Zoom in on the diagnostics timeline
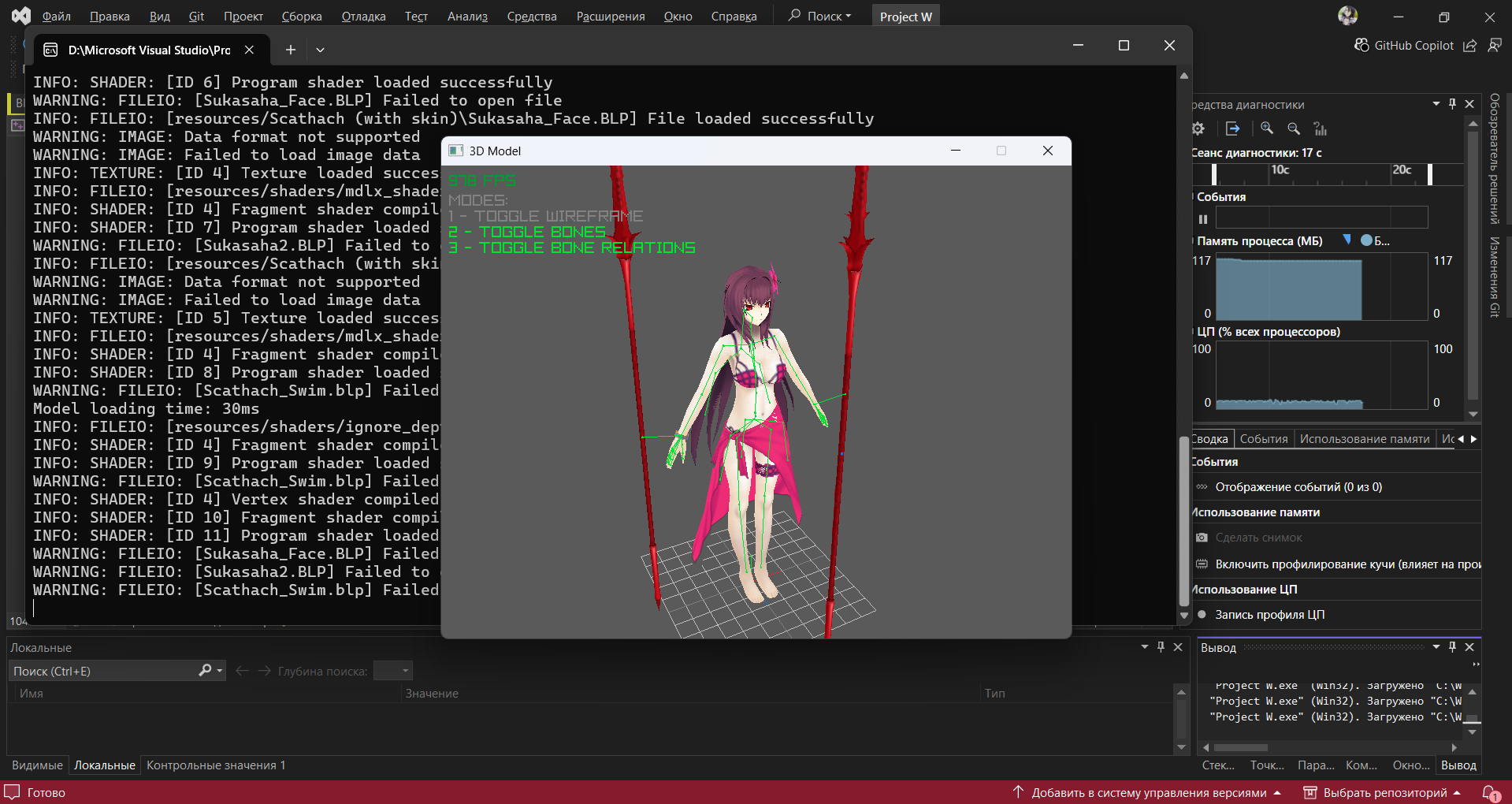This screenshot has height=804, width=1512. coord(1267,128)
